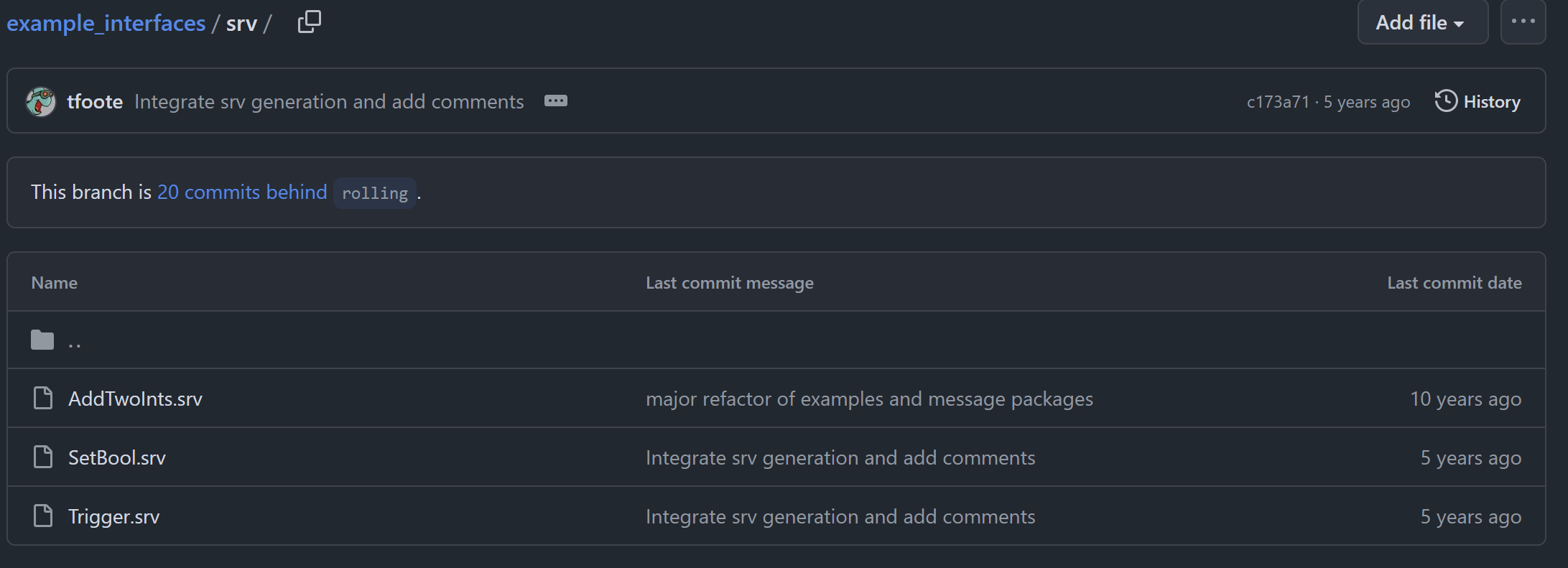Viewport: 1568px width, 568px height.
Task: Click the parent directory folder icon
Action: (x=42, y=340)
